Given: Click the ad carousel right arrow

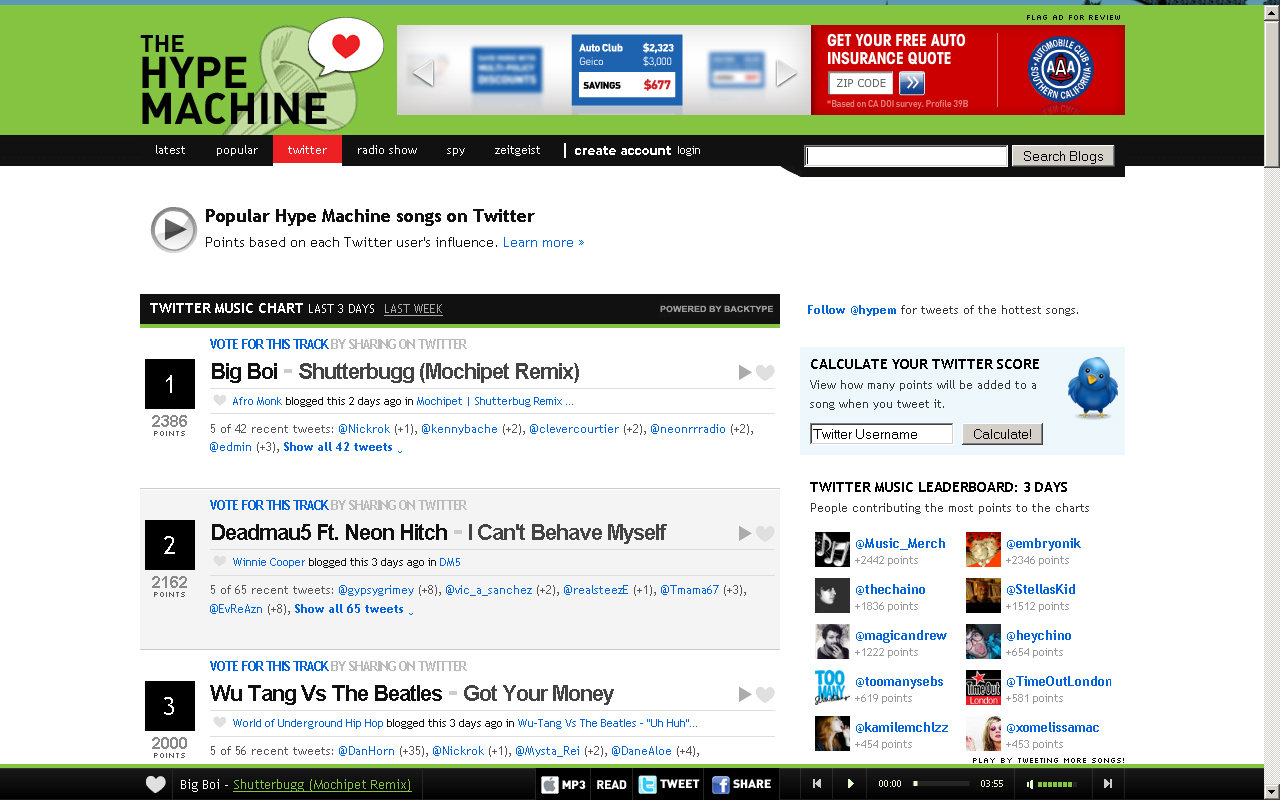Looking at the screenshot, I should click(787, 73).
